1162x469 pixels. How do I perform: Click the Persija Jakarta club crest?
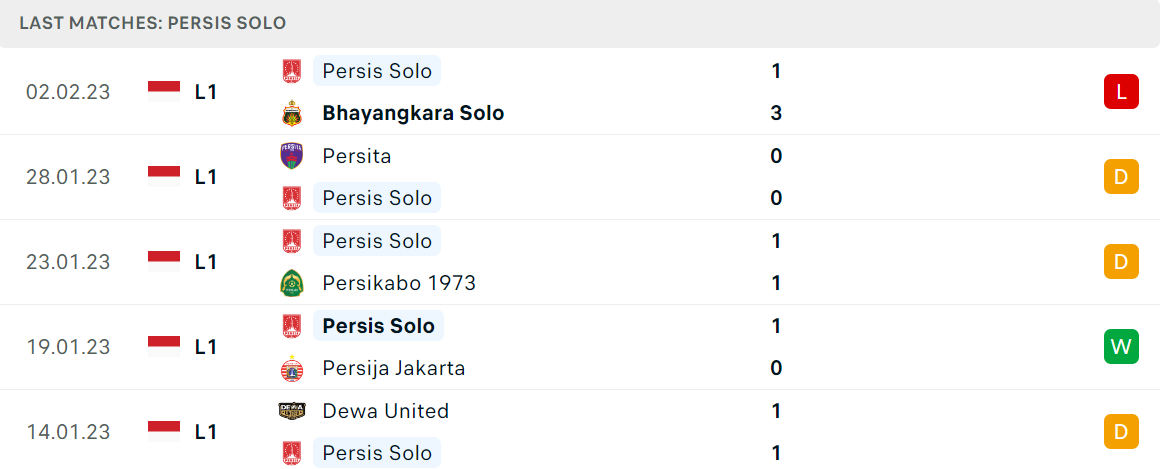[292, 368]
